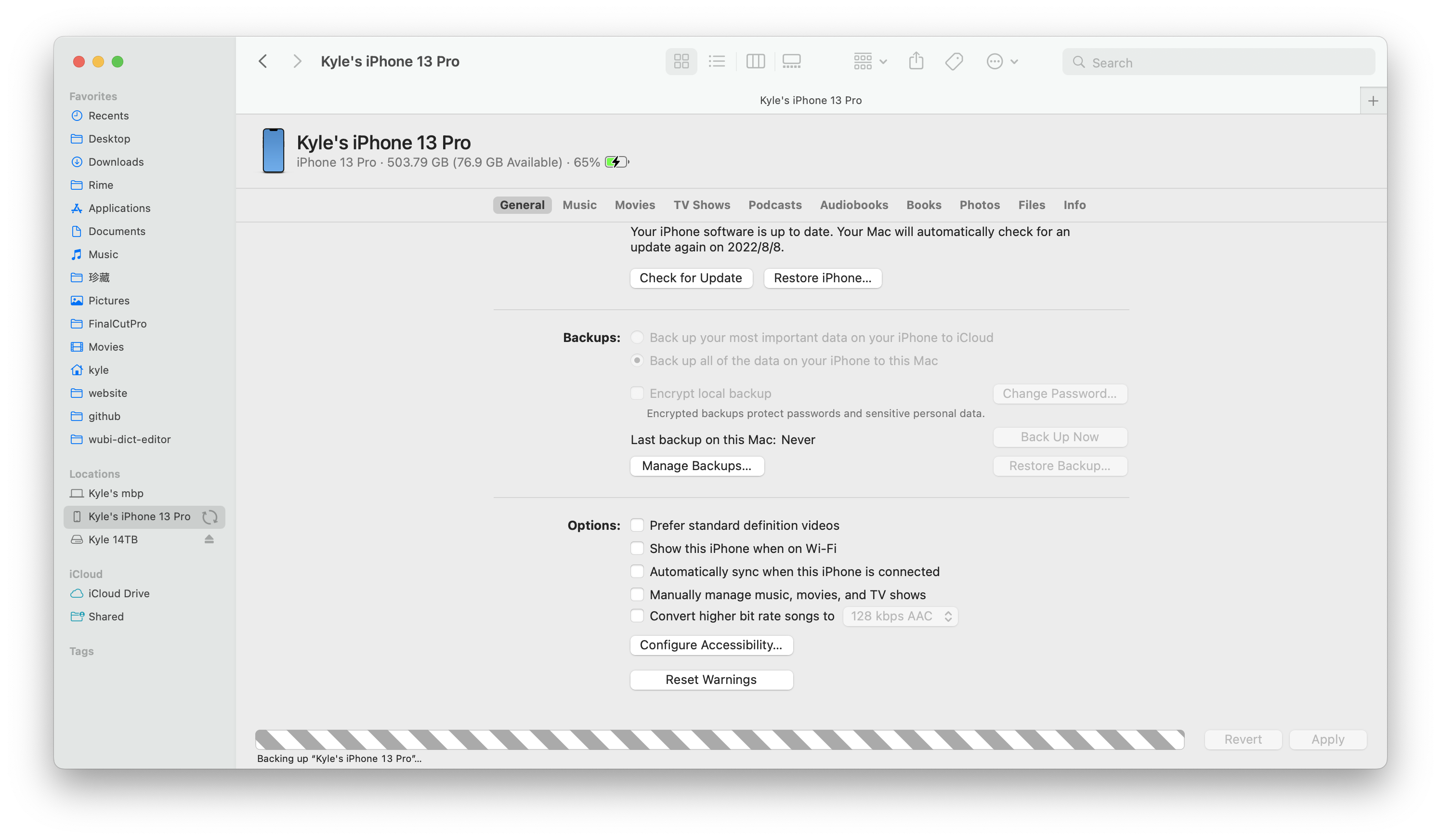Enable Convert higher bit rate songs

(x=637, y=616)
